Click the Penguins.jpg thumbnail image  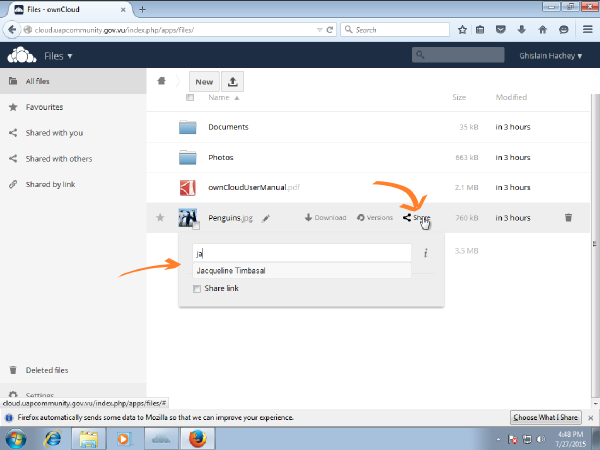tap(188, 217)
